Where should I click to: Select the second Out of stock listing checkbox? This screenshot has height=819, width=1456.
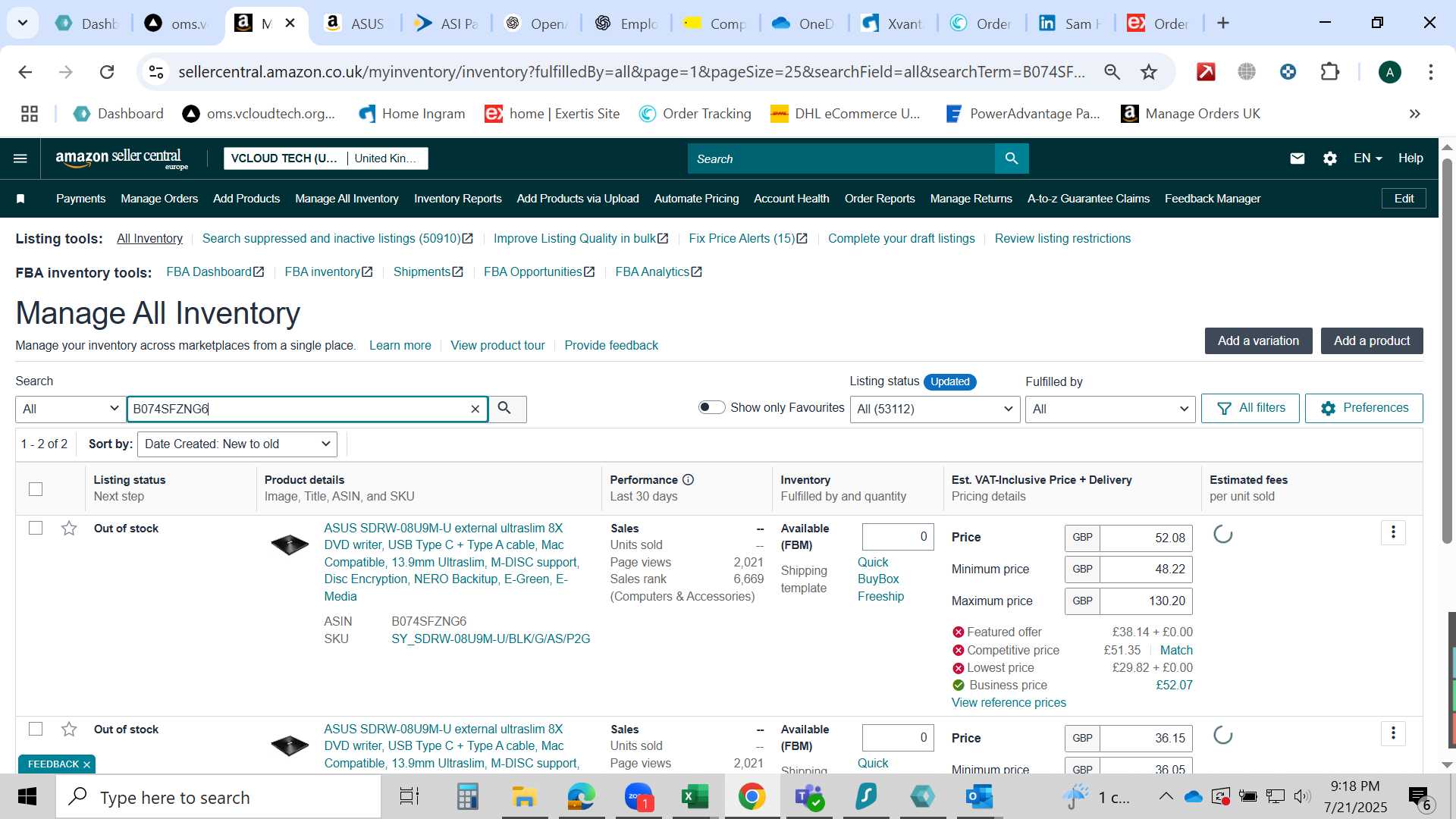36,729
